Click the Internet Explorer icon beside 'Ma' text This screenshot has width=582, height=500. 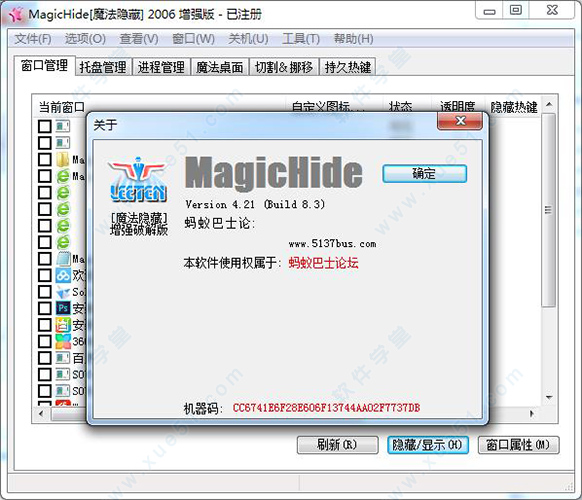63,176
